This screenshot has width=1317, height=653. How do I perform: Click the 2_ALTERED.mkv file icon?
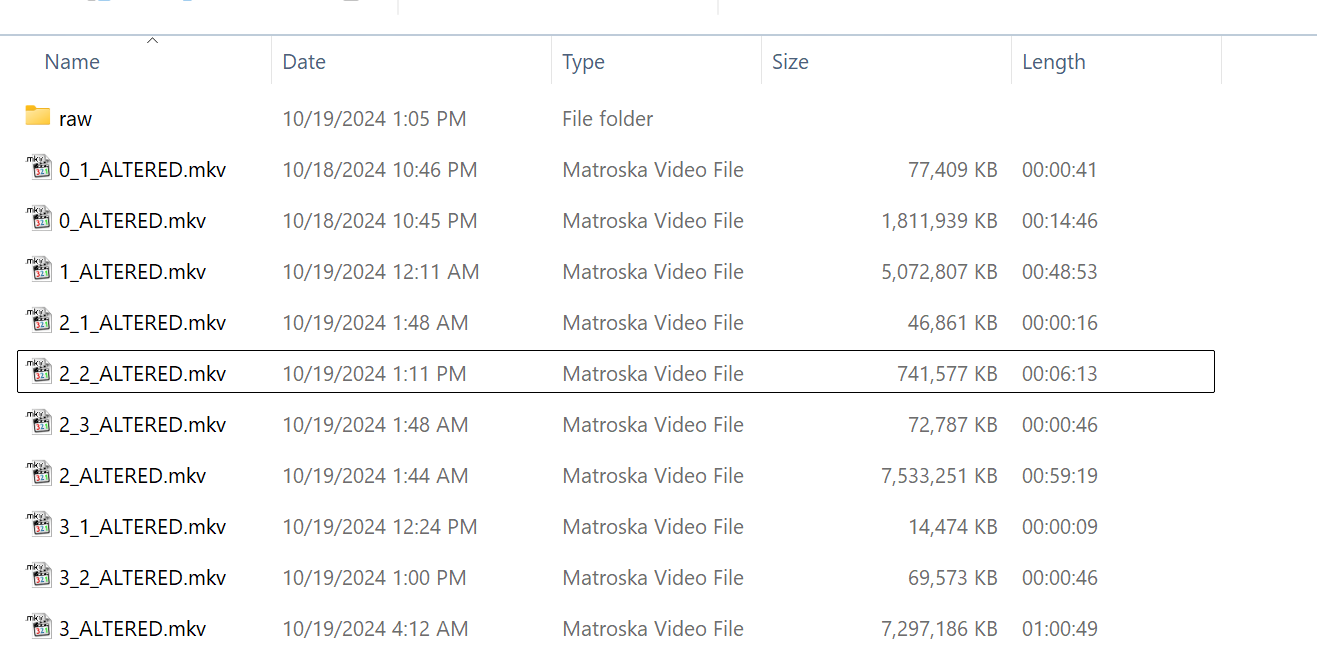pos(38,474)
